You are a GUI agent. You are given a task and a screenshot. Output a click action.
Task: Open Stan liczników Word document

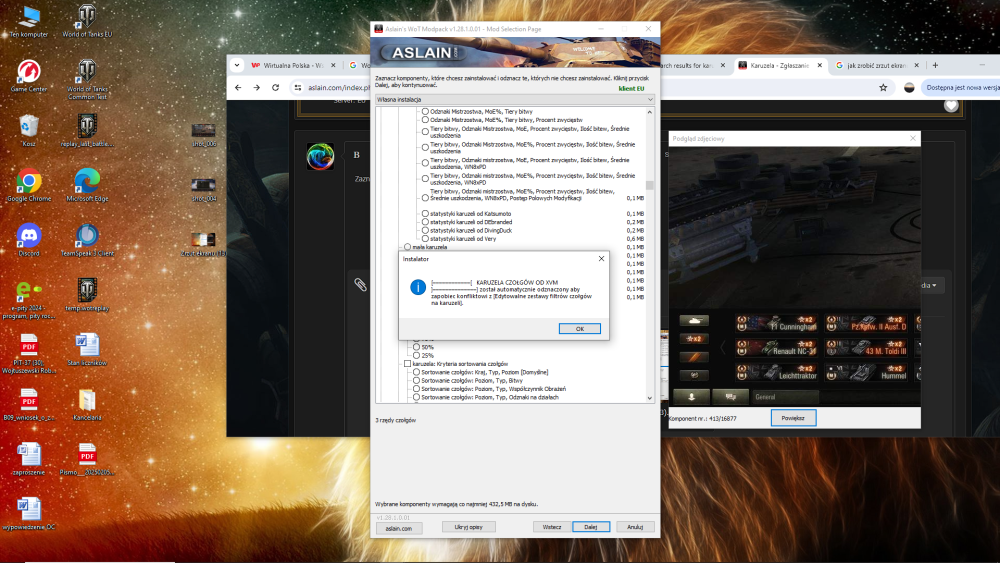(x=87, y=350)
